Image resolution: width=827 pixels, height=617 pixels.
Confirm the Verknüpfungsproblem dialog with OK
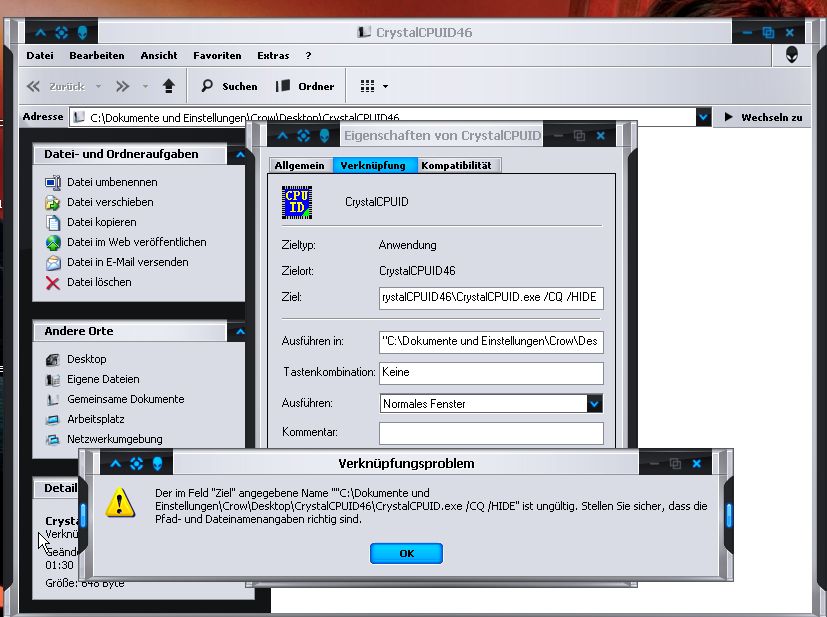pyautogui.click(x=406, y=553)
